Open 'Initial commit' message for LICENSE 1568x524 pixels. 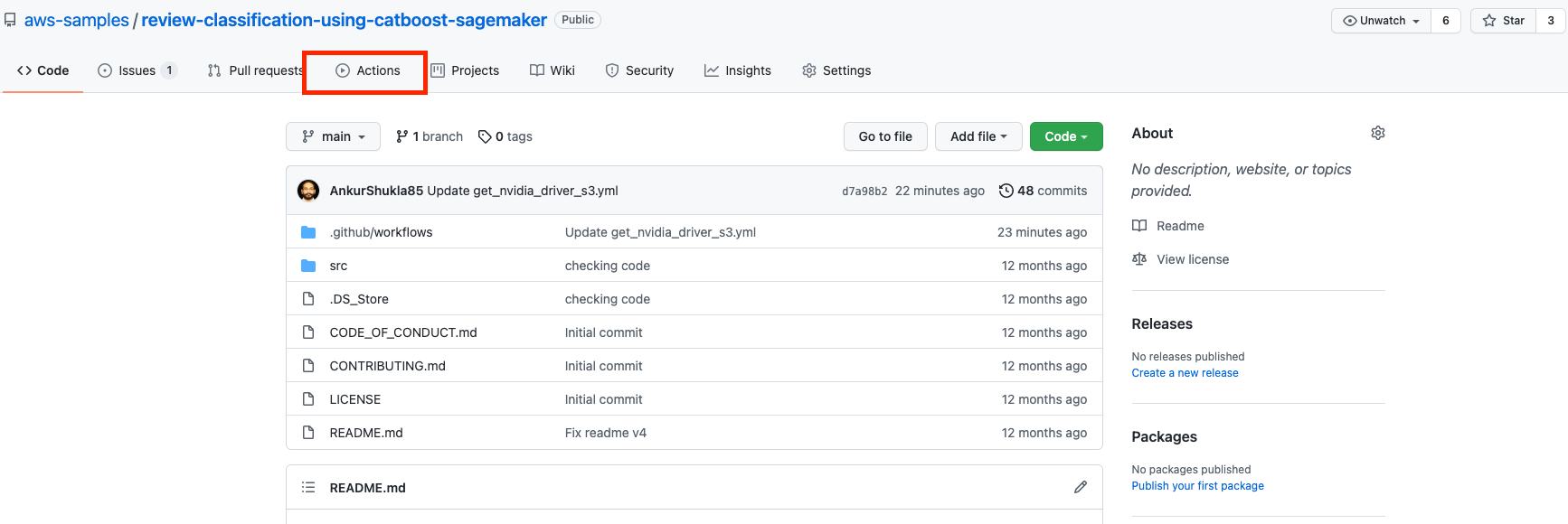pyautogui.click(x=604, y=399)
